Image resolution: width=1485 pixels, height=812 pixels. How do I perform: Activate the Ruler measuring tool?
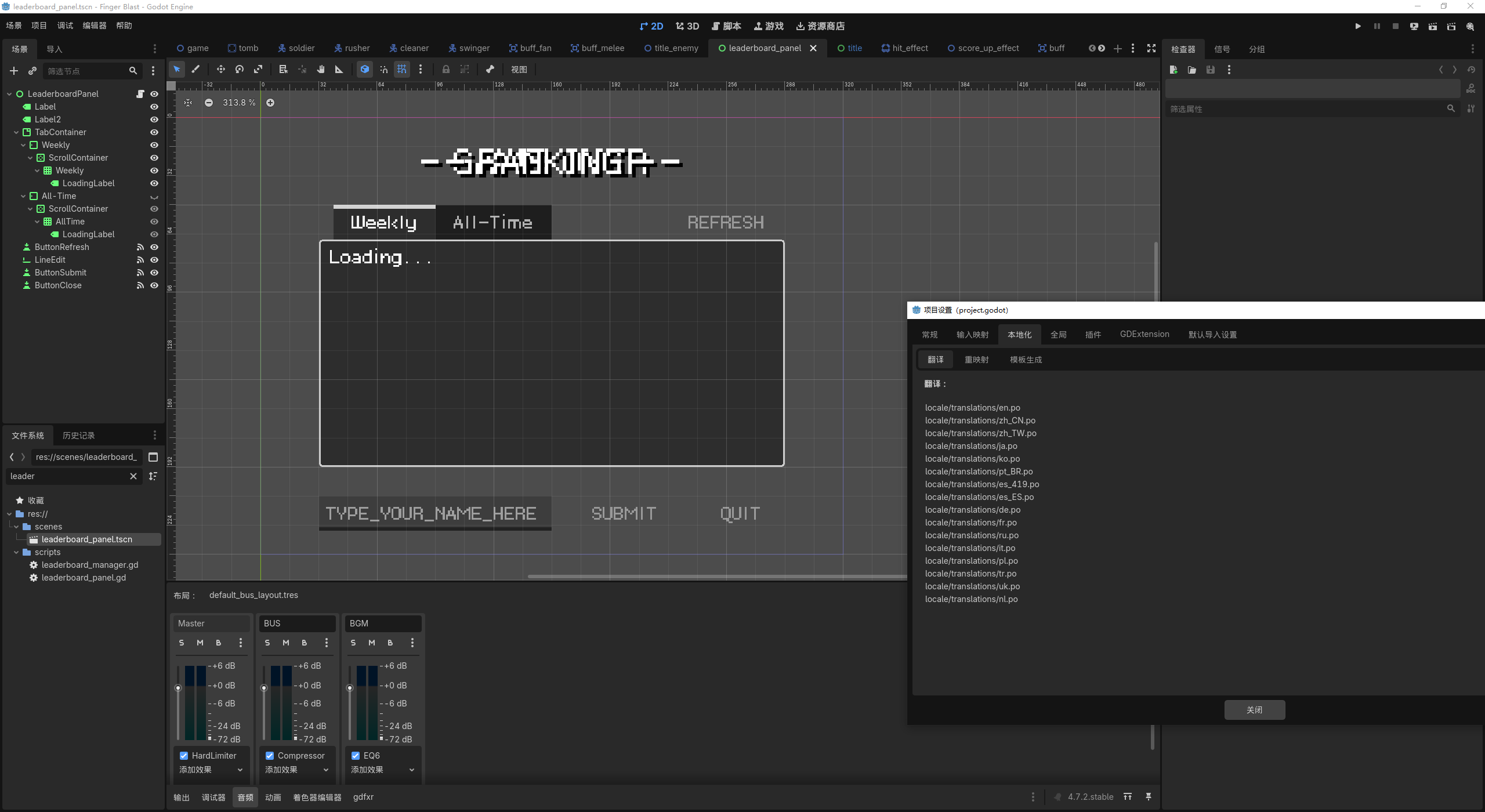click(x=339, y=70)
